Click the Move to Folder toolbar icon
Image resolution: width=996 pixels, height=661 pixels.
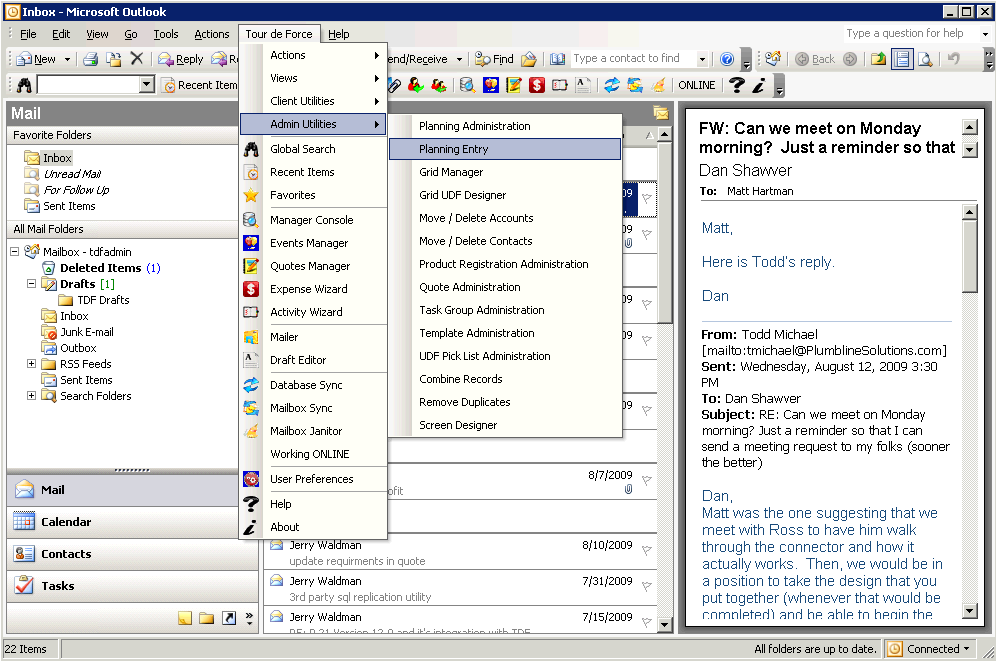(114, 59)
